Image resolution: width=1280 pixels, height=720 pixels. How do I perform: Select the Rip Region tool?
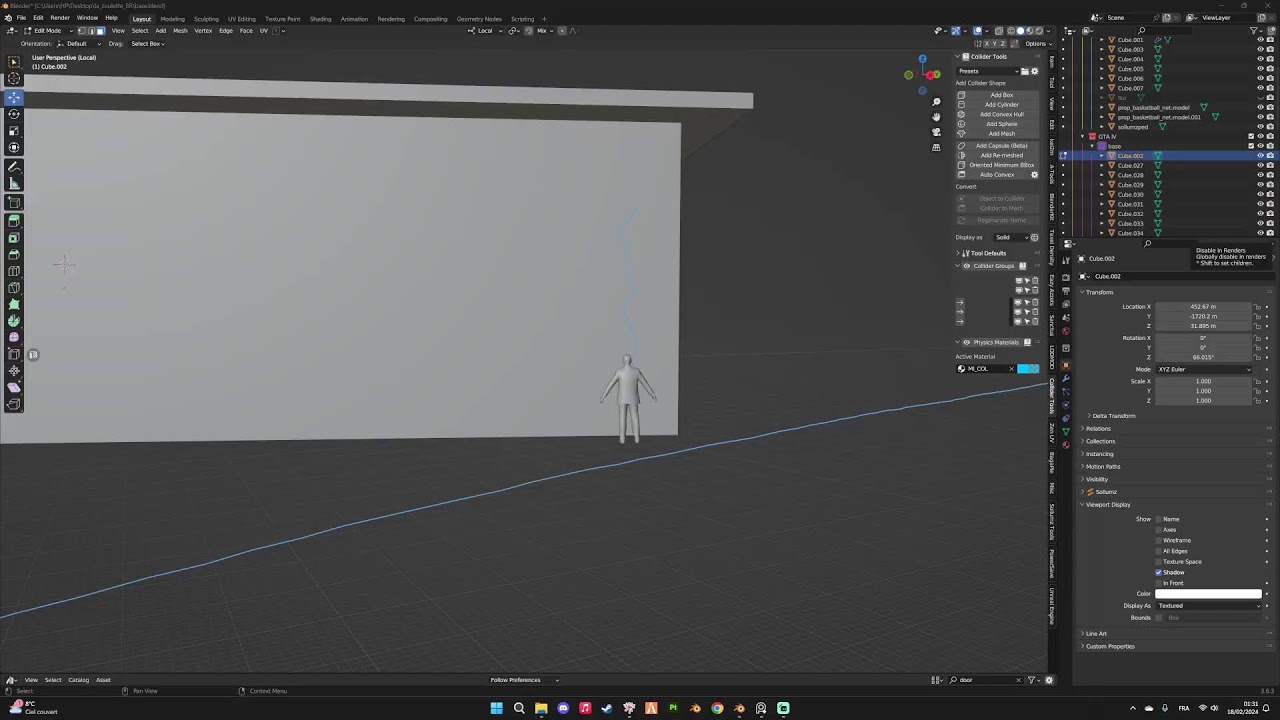pos(14,404)
